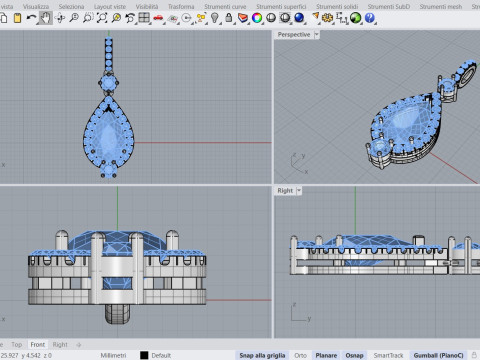Viewport: 480px width, 360px height.
Task: Click the circle point snap icon
Action: (x=186, y=18)
